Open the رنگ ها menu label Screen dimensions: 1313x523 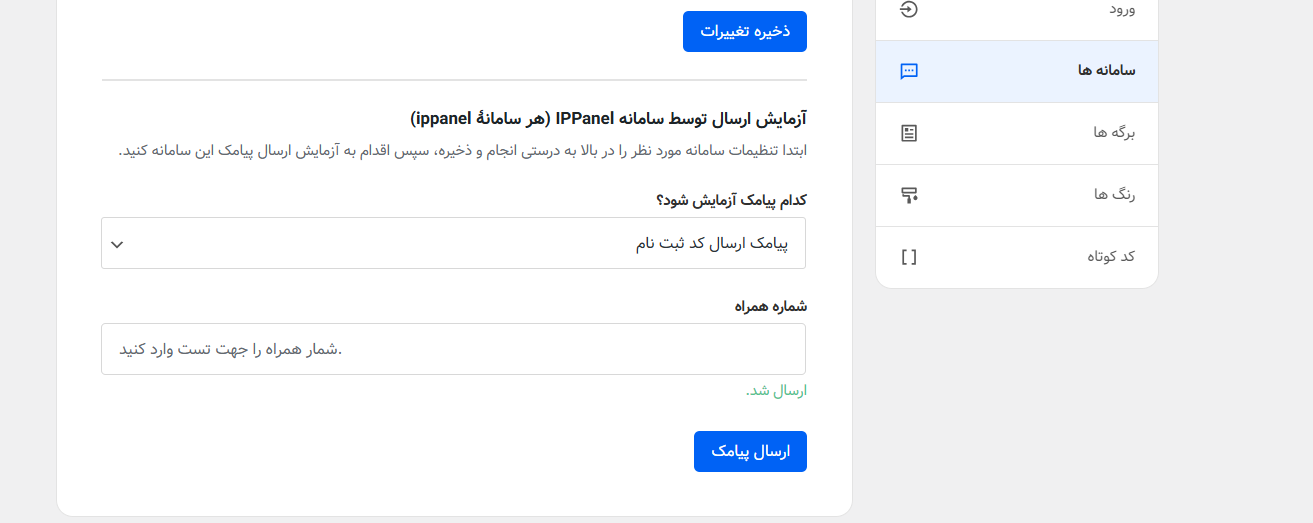1115,195
